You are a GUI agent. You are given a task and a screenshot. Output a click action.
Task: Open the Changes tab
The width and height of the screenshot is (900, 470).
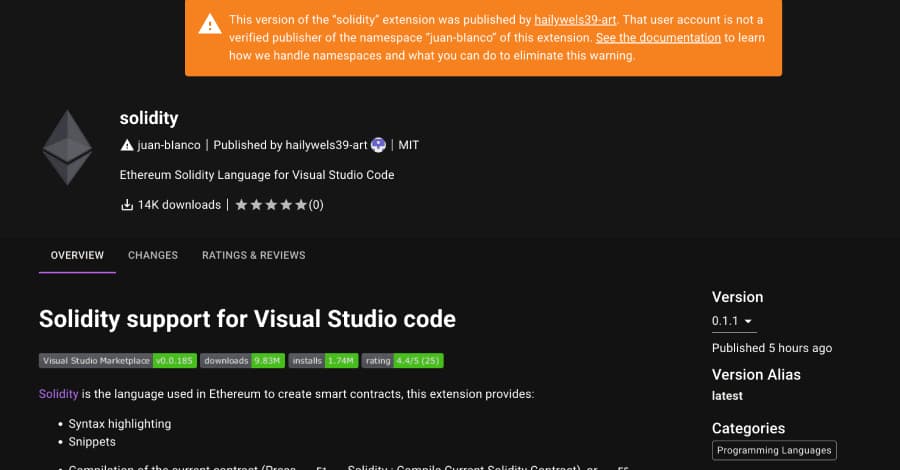pos(153,255)
